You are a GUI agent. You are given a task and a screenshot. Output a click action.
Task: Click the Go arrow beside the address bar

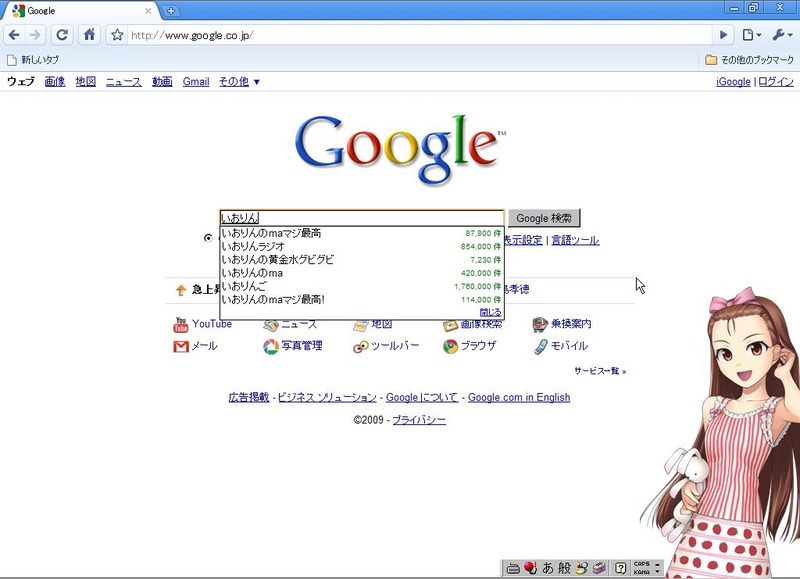pyautogui.click(x=723, y=35)
